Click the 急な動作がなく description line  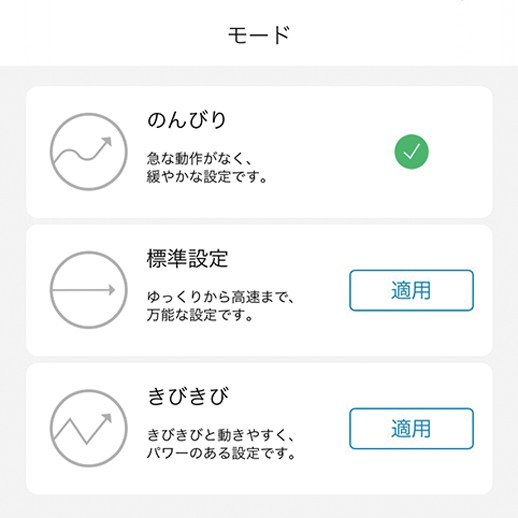[199, 159]
